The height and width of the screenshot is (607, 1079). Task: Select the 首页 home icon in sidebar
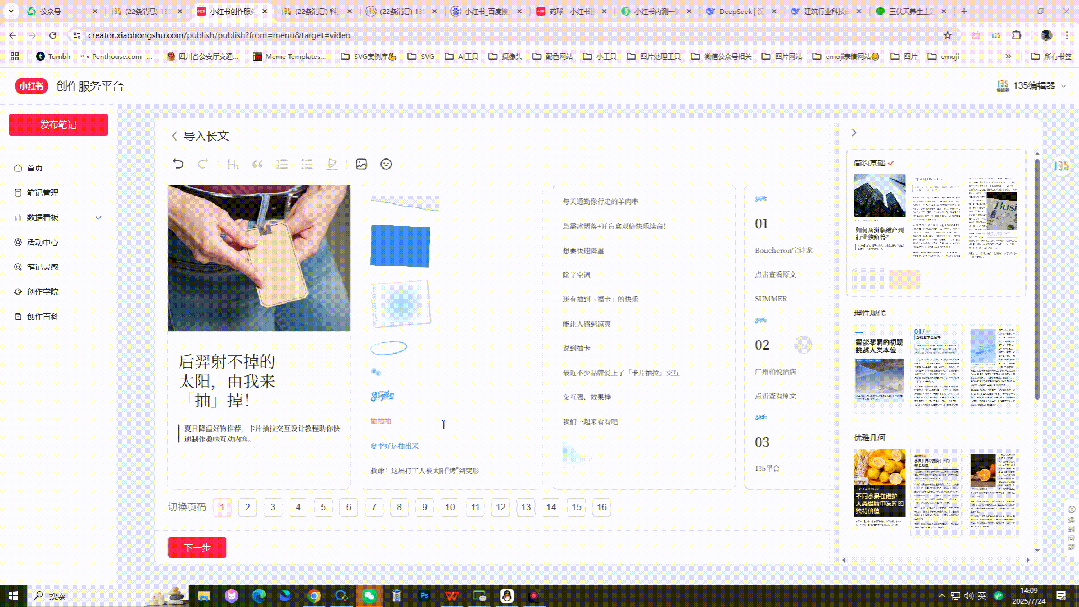(x=16, y=168)
